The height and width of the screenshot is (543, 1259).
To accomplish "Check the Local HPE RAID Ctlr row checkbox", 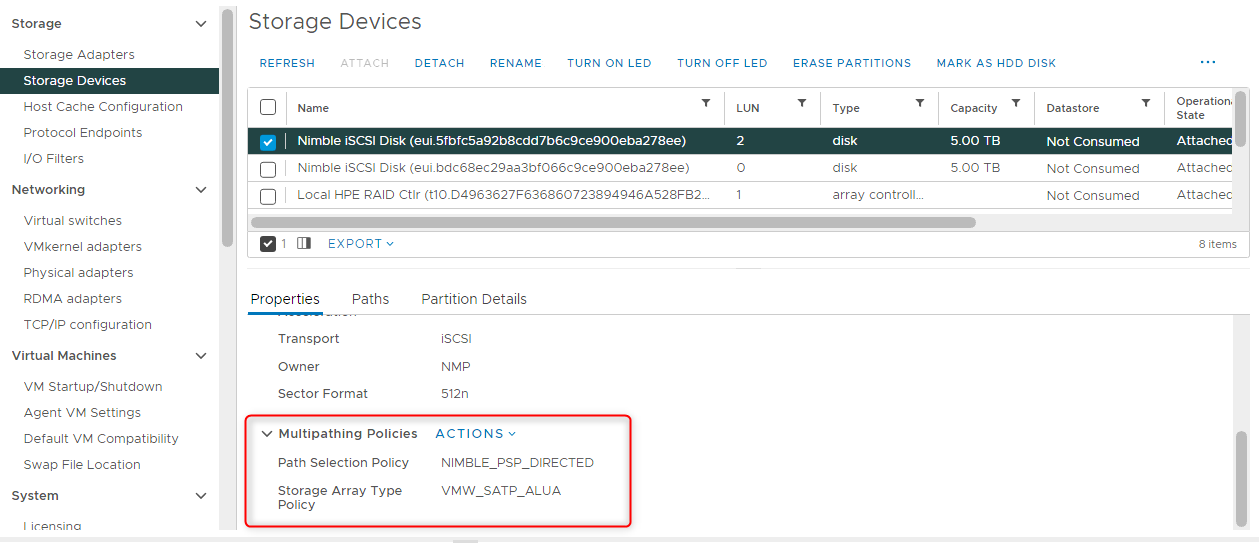I will click(x=268, y=195).
